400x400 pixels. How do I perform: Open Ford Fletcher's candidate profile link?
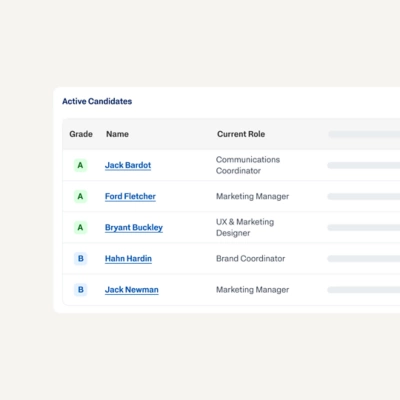point(130,196)
